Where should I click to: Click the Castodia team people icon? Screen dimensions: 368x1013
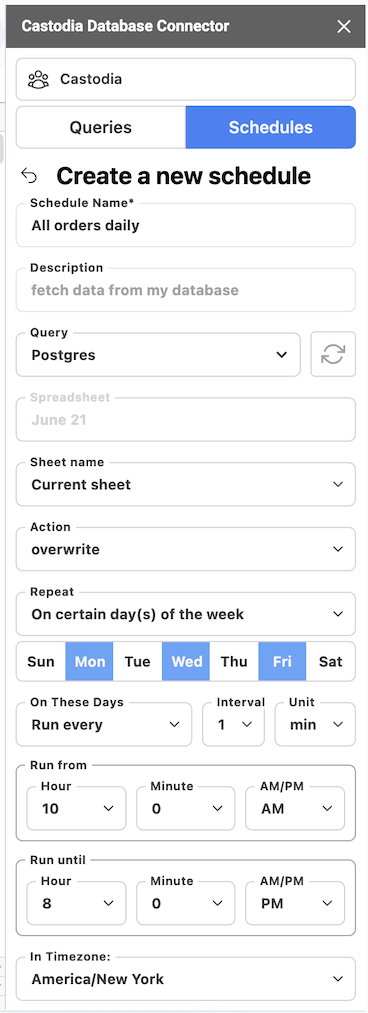coord(39,79)
